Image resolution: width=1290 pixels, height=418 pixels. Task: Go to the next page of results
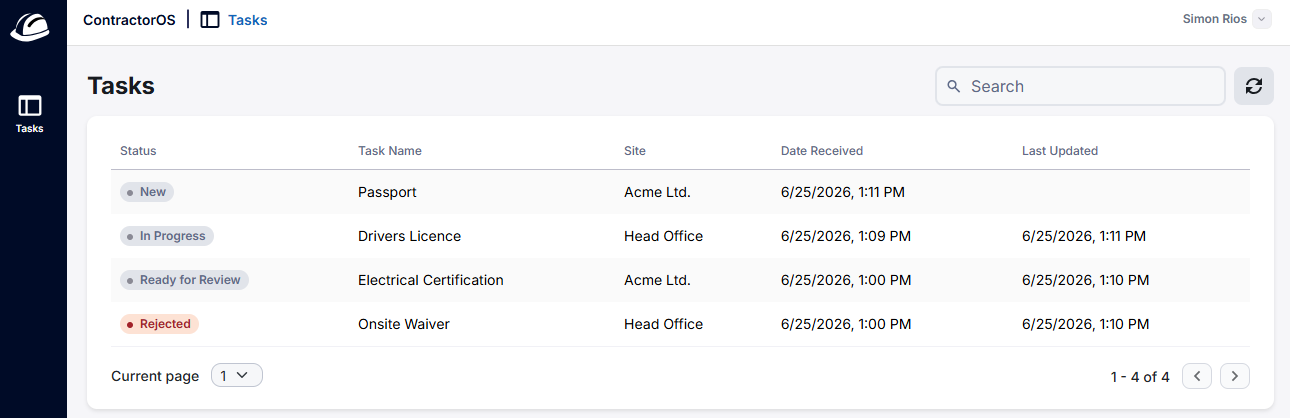(x=1235, y=376)
